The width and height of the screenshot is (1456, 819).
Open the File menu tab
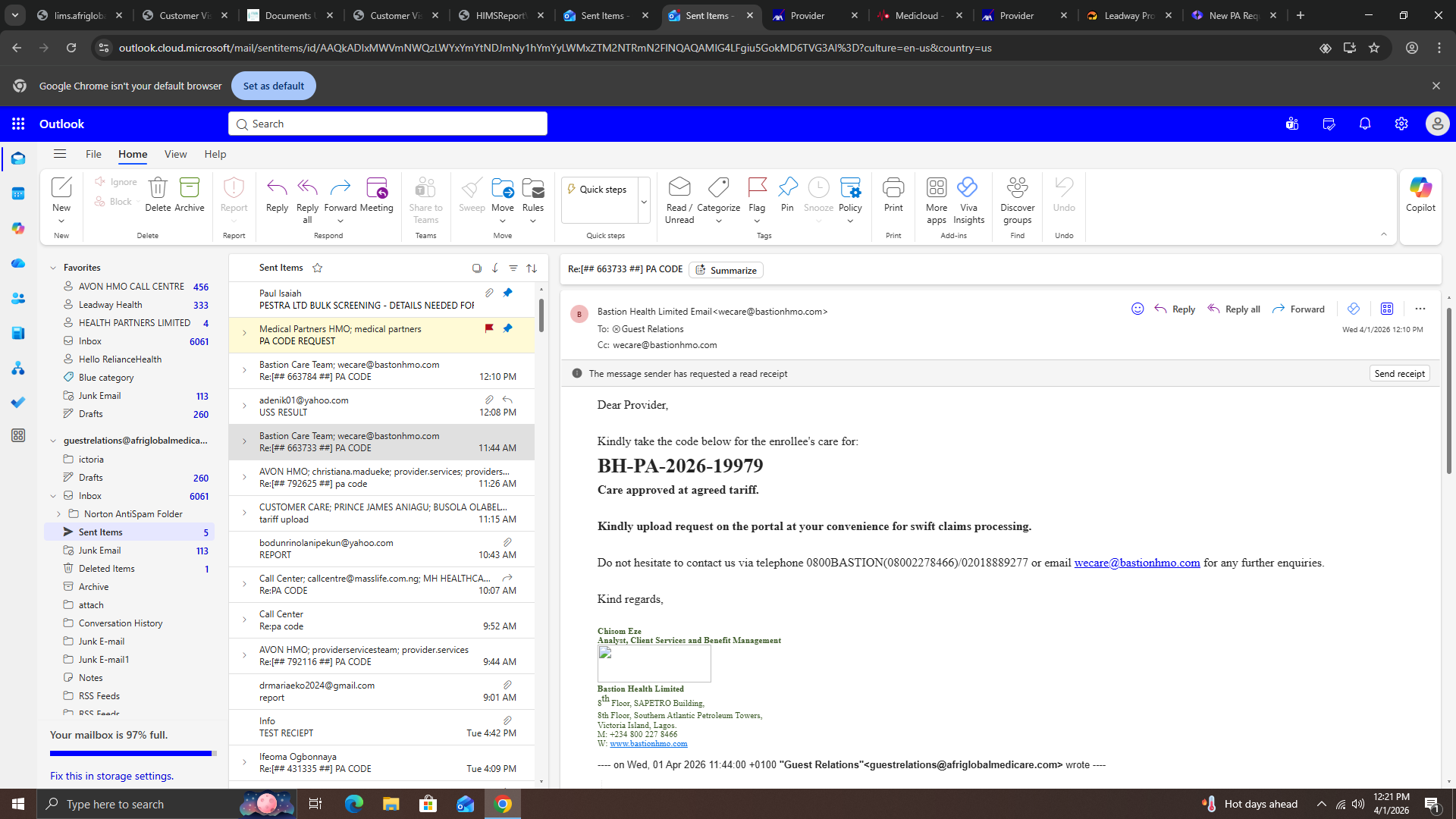tap(93, 154)
